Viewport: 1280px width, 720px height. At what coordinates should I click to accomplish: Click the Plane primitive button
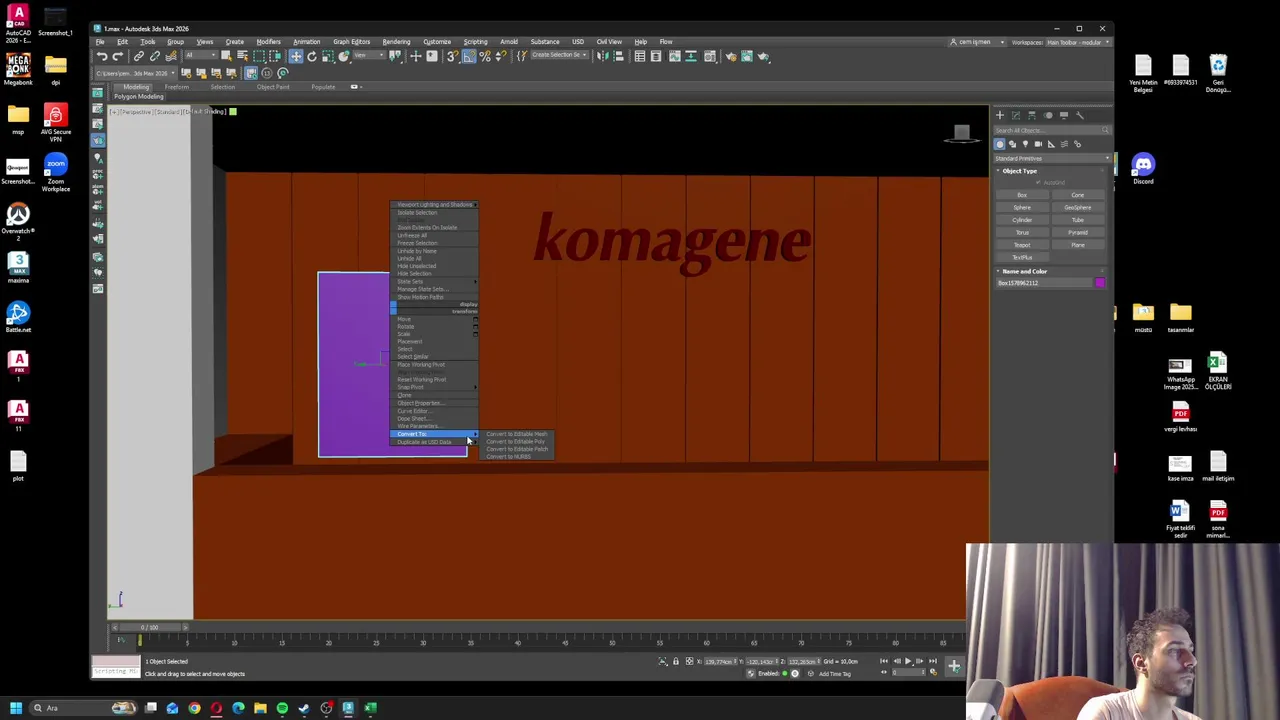(x=1078, y=245)
